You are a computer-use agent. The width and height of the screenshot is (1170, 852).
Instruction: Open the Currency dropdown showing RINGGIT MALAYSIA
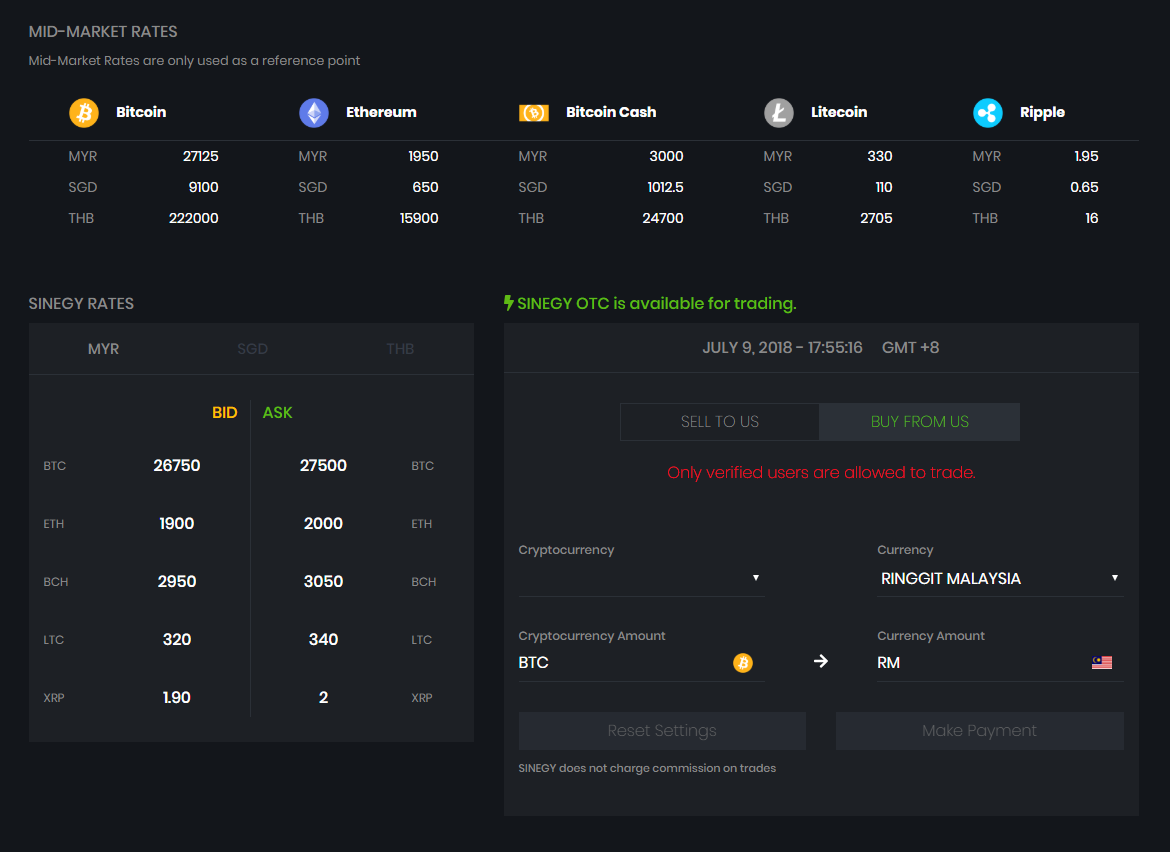click(x=1000, y=578)
